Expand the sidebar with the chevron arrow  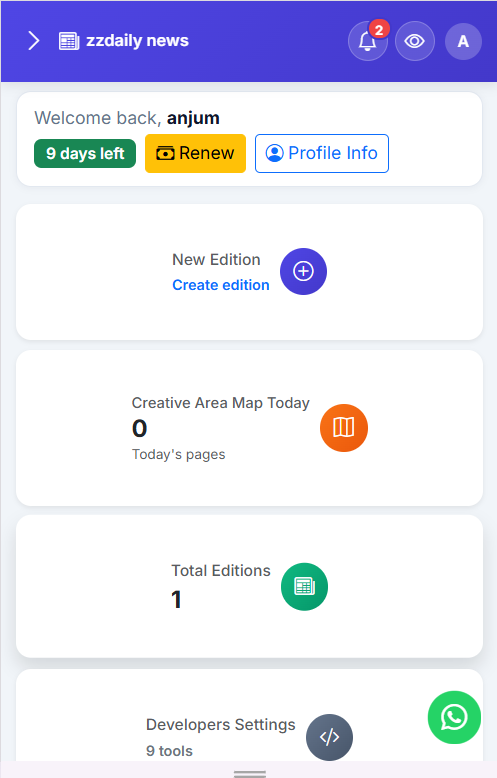click(33, 41)
